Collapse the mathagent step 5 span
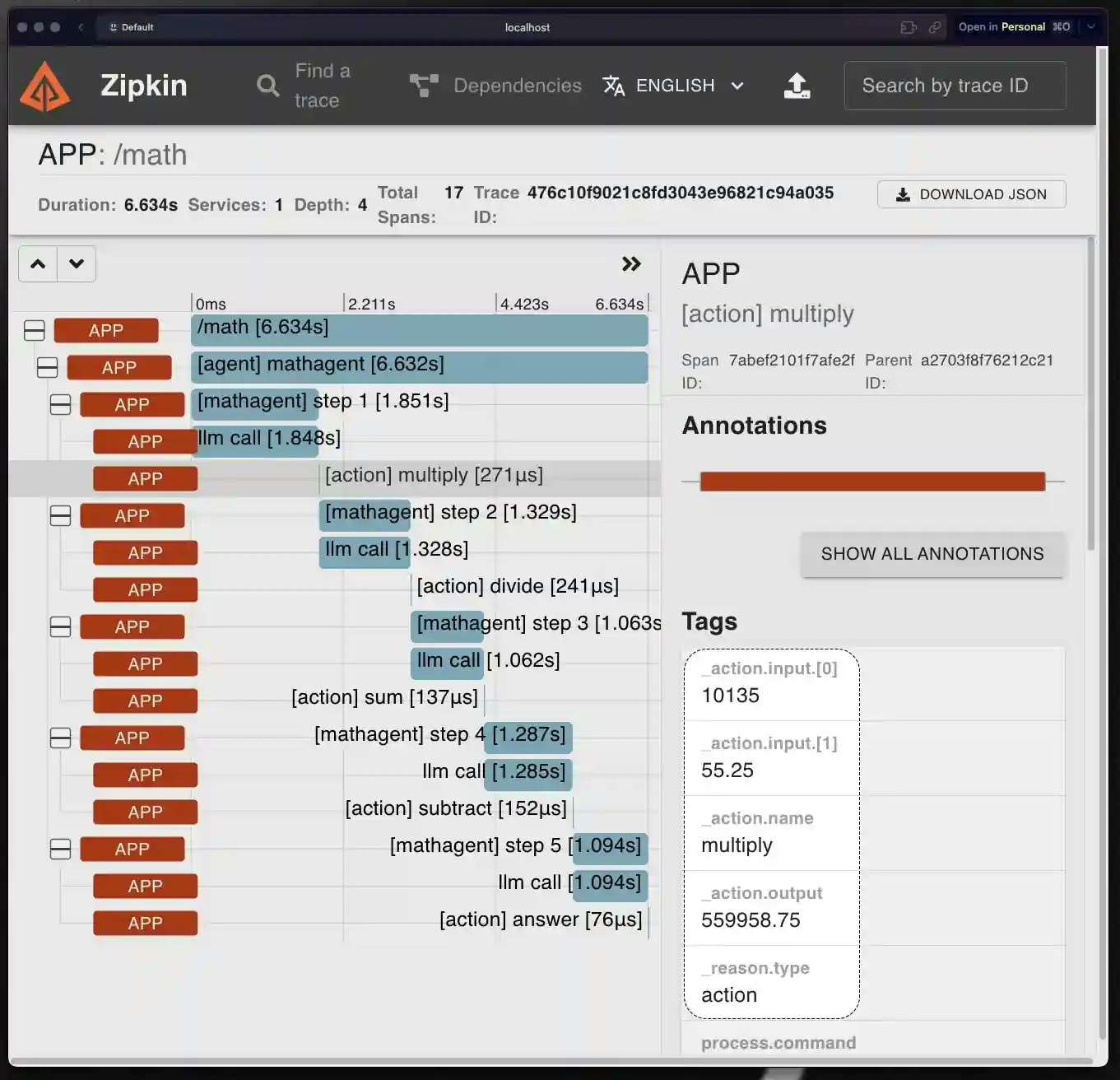The image size is (1120, 1080). tap(61, 850)
